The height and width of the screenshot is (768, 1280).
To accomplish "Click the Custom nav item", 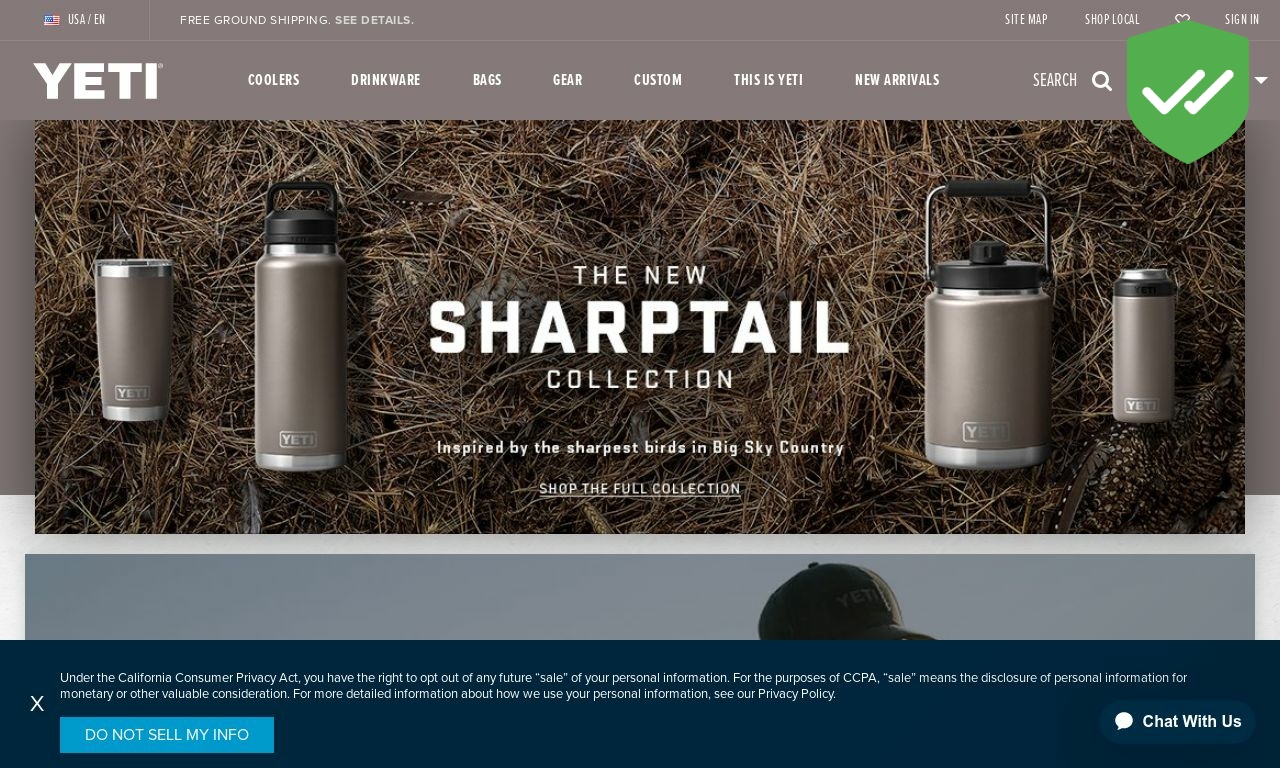I will click(x=658, y=80).
